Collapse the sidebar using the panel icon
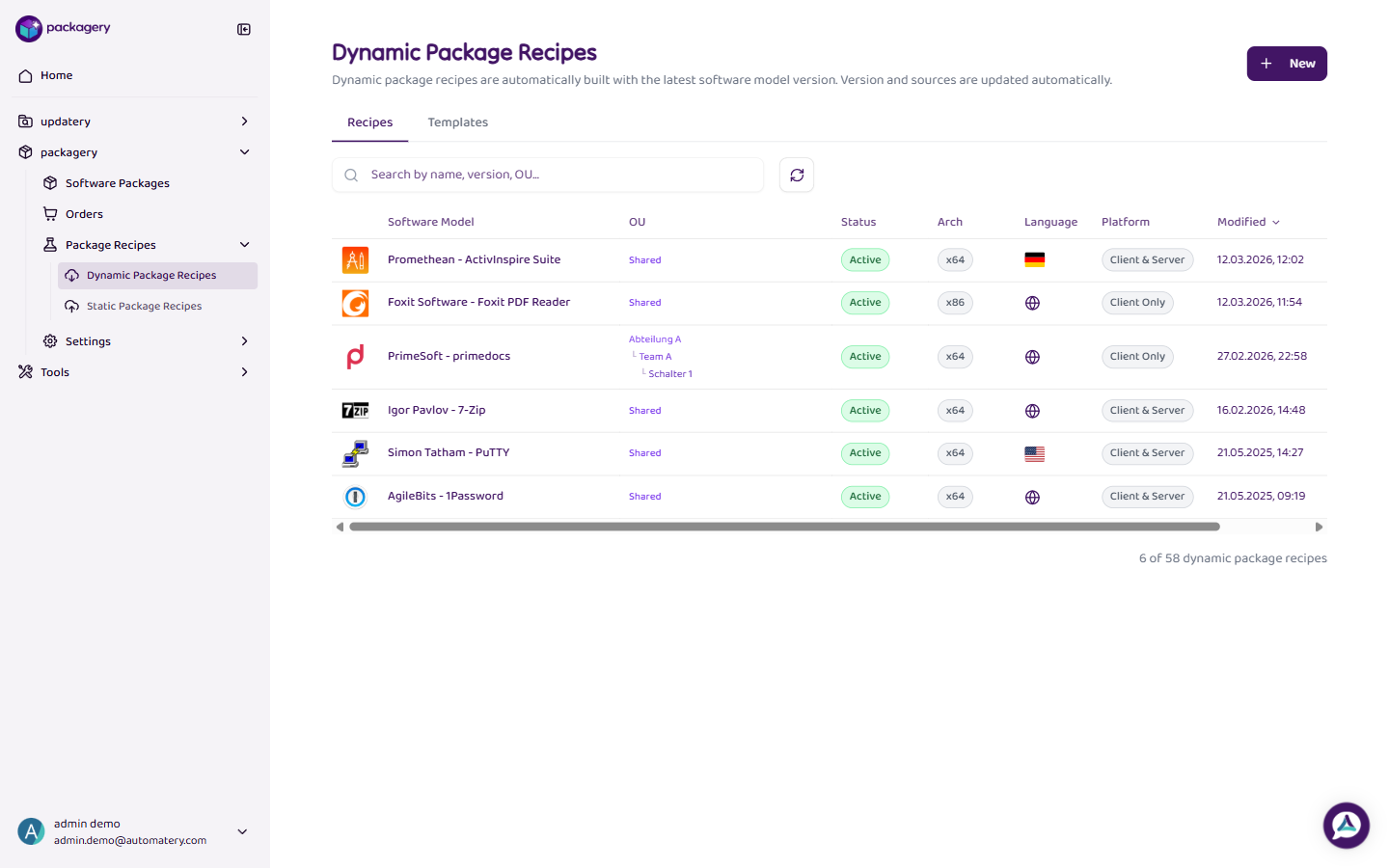The width and height of the screenshot is (1389, 868). pyautogui.click(x=243, y=29)
